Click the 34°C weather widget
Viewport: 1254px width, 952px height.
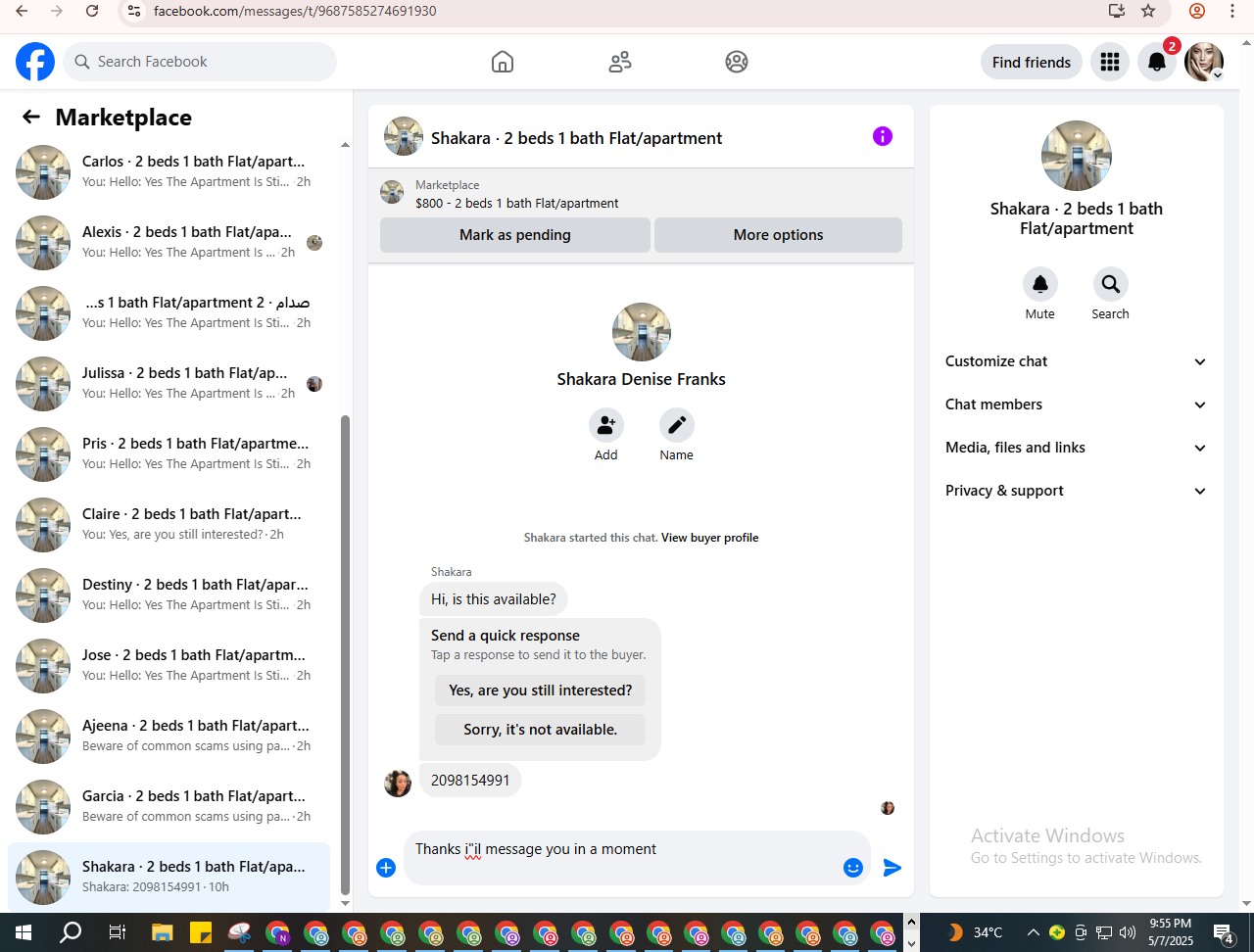pos(975,932)
